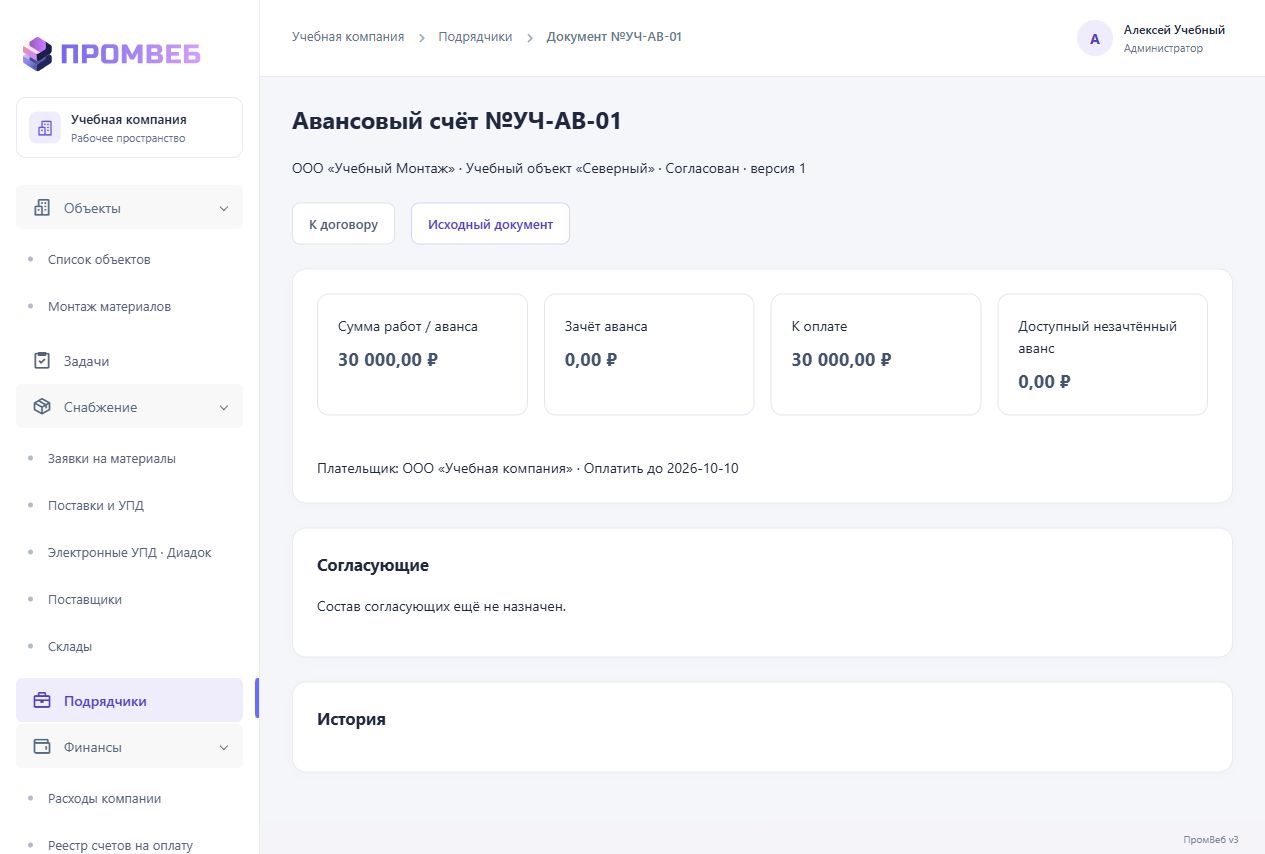
Task: Click the Согласующие section heading
Action: [373, 565]
